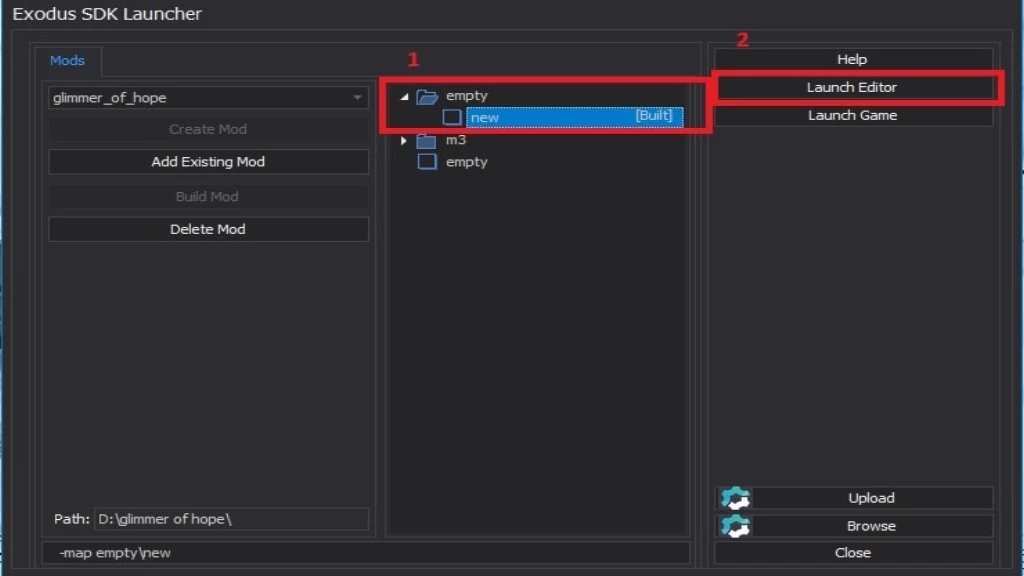1024x576 pixels.
Task: Click Launch Game
Action: tap(853, 116)
